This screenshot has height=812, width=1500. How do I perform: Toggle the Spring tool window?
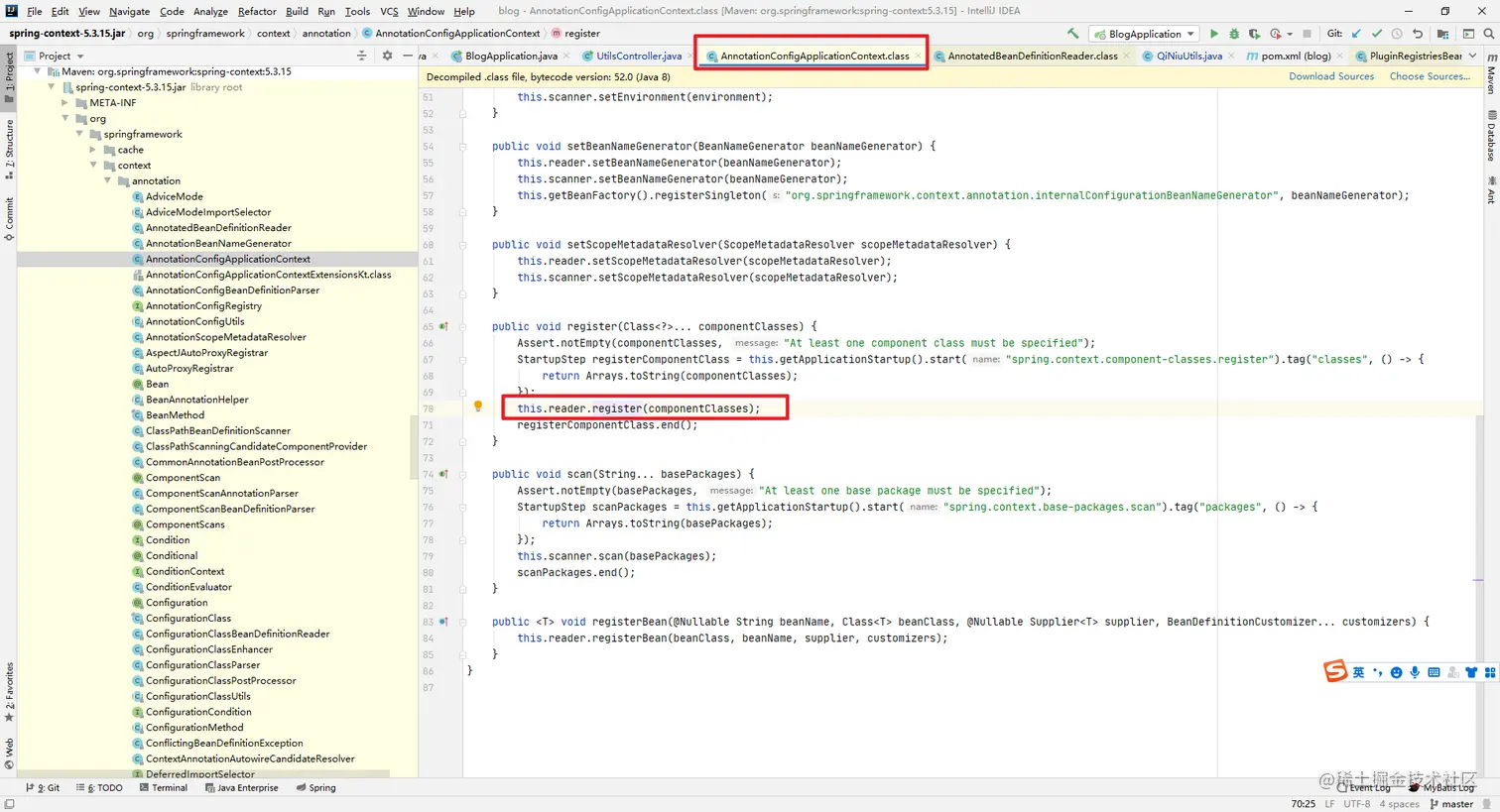click(x=315, y=788)
